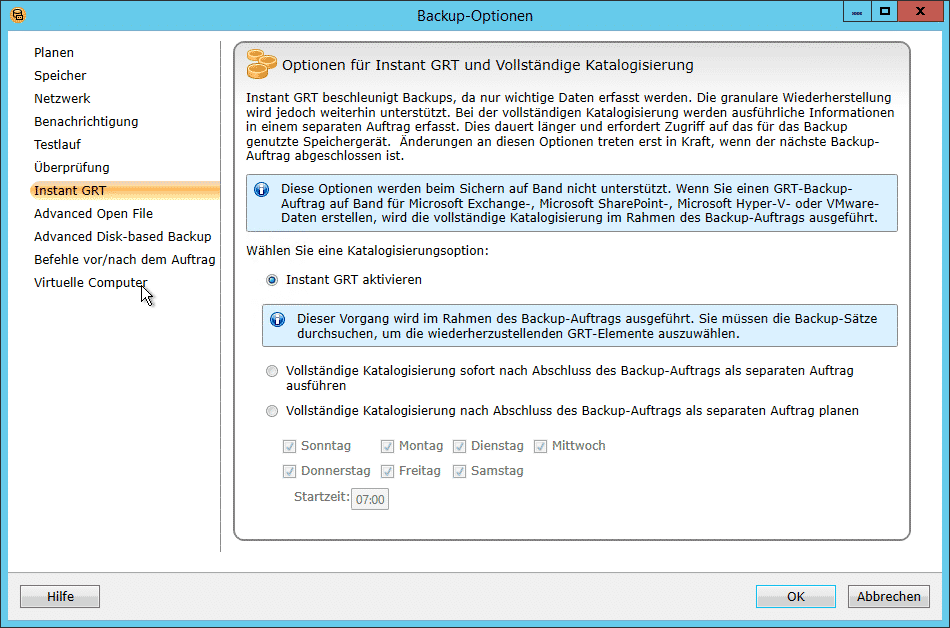The image size is (950, 628).
Task: Click the info icon in the tape warning box
Action: click(262, 190)
